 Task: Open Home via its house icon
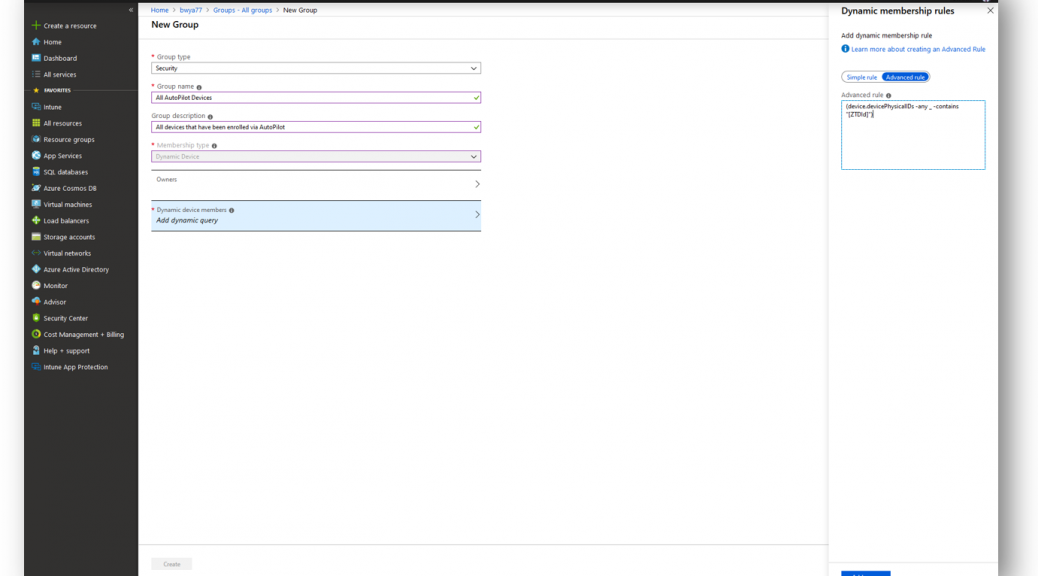tap(36, 42)
